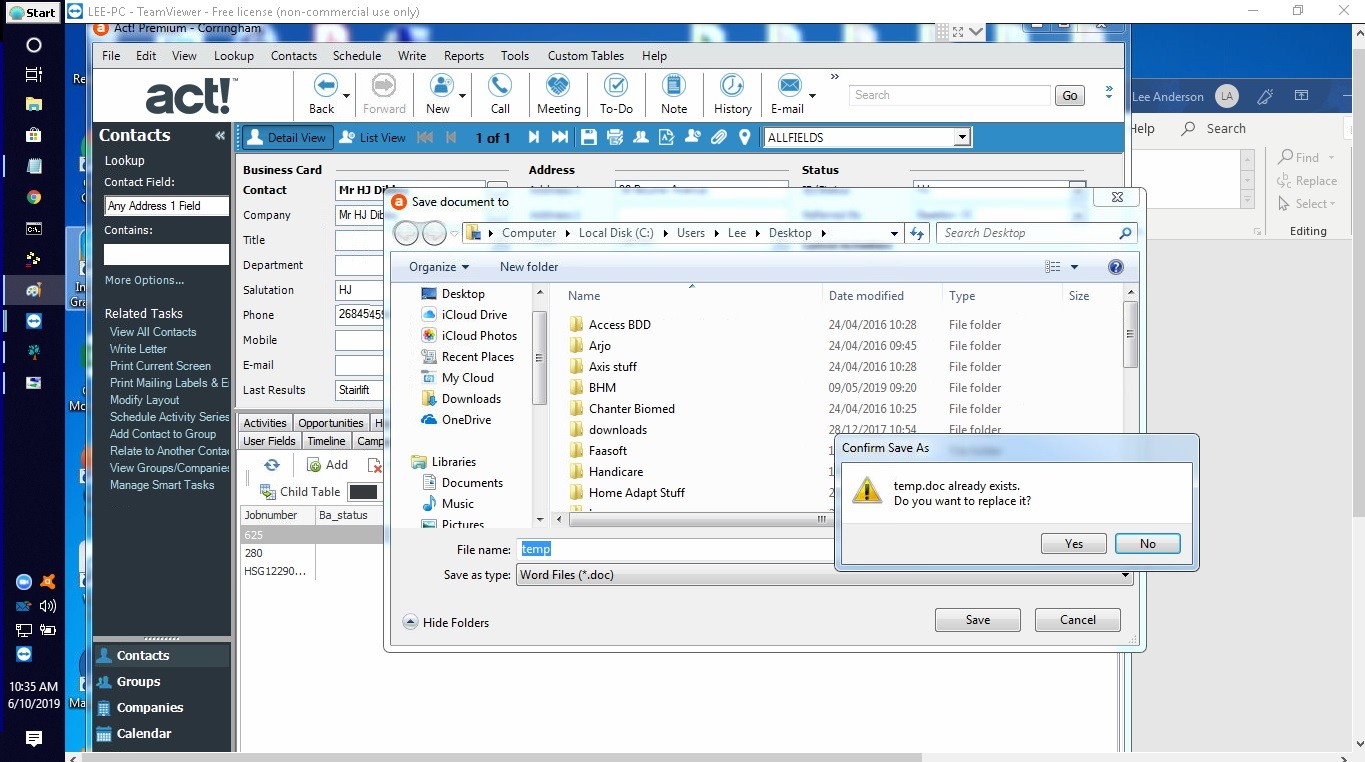Open the Lookup menu
This screenshot has width=1365, height=762.
pyautogui.click(x=234, y=56)
